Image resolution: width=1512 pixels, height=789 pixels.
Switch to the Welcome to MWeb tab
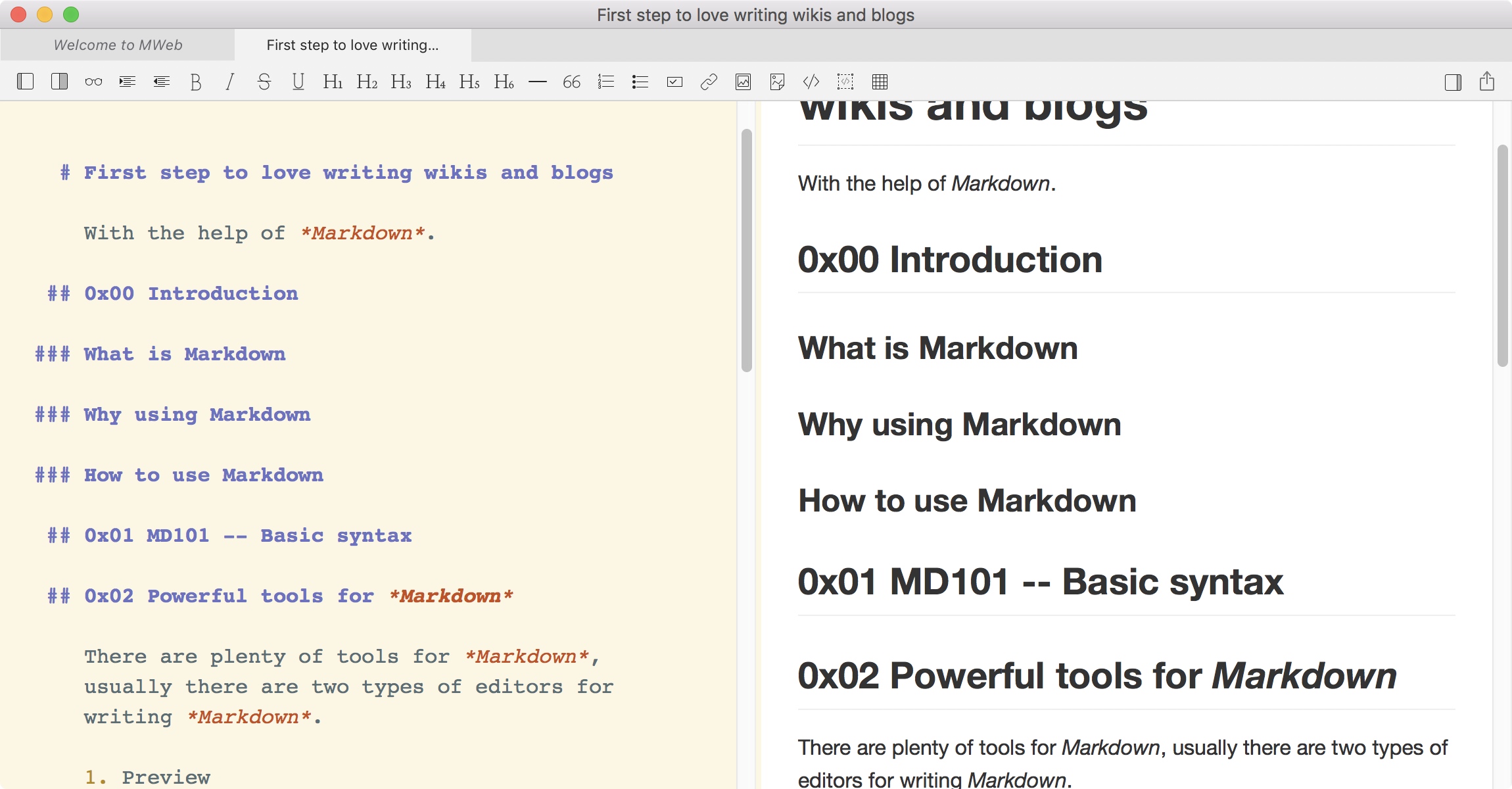click(x=118, y=45)
